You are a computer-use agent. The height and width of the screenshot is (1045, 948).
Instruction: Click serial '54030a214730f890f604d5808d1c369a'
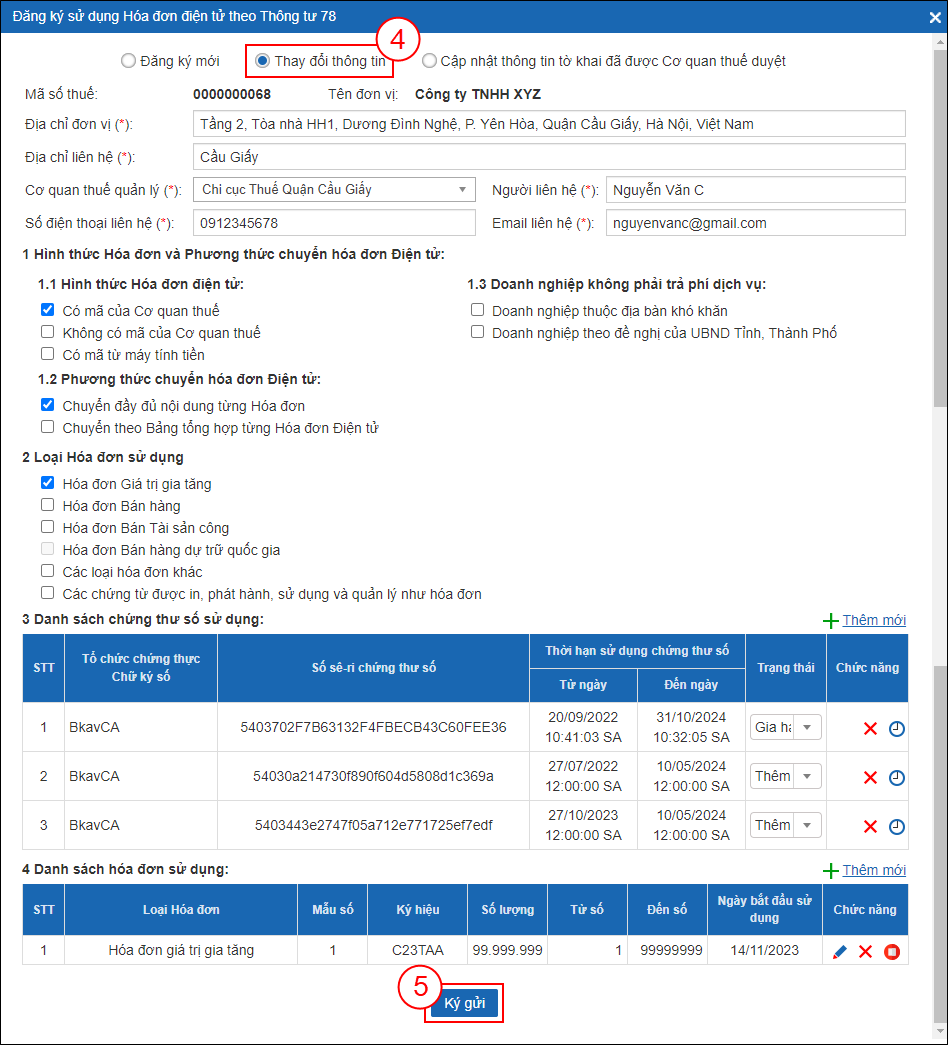pos(373,776)
